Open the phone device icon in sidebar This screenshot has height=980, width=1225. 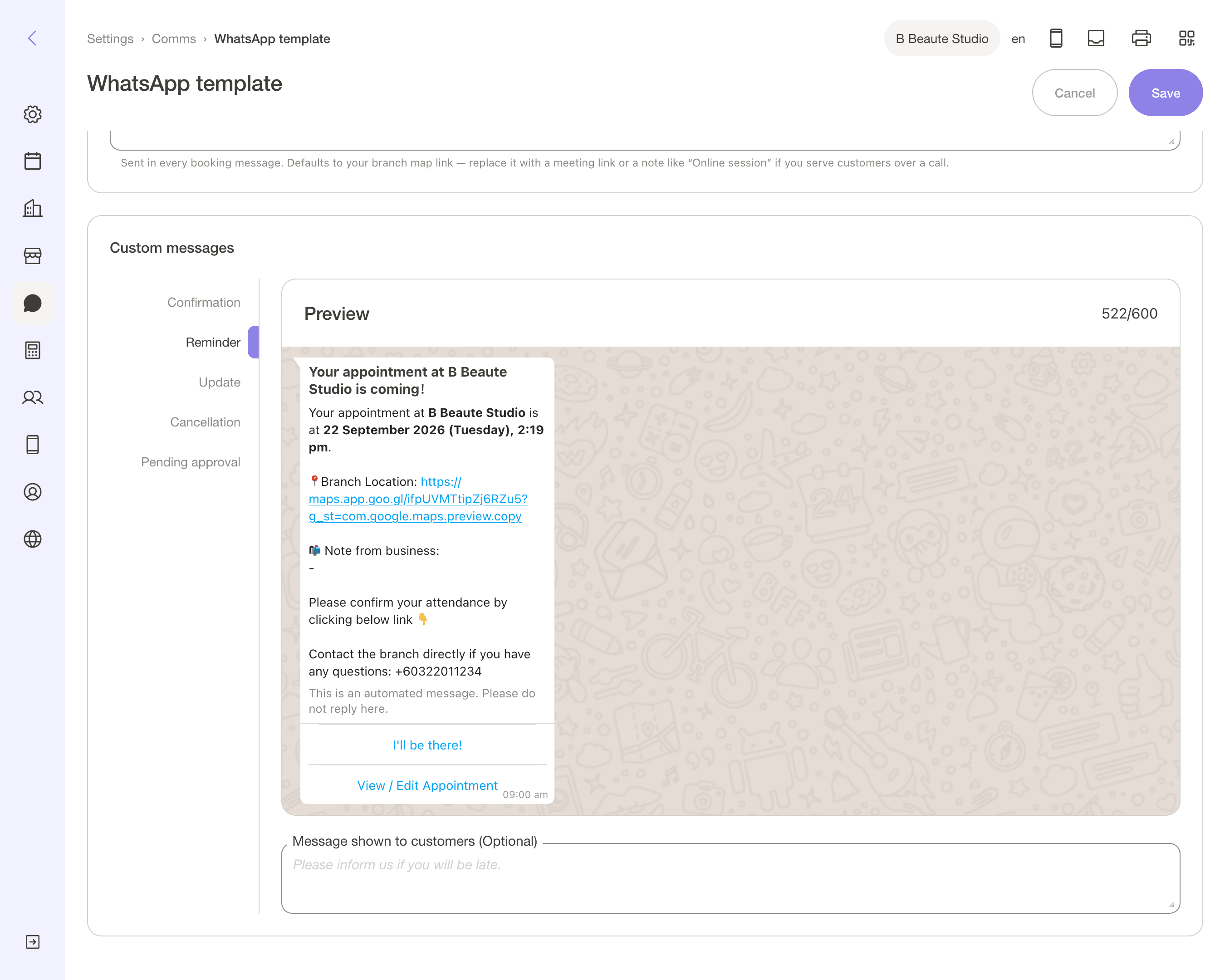(32, 444)
